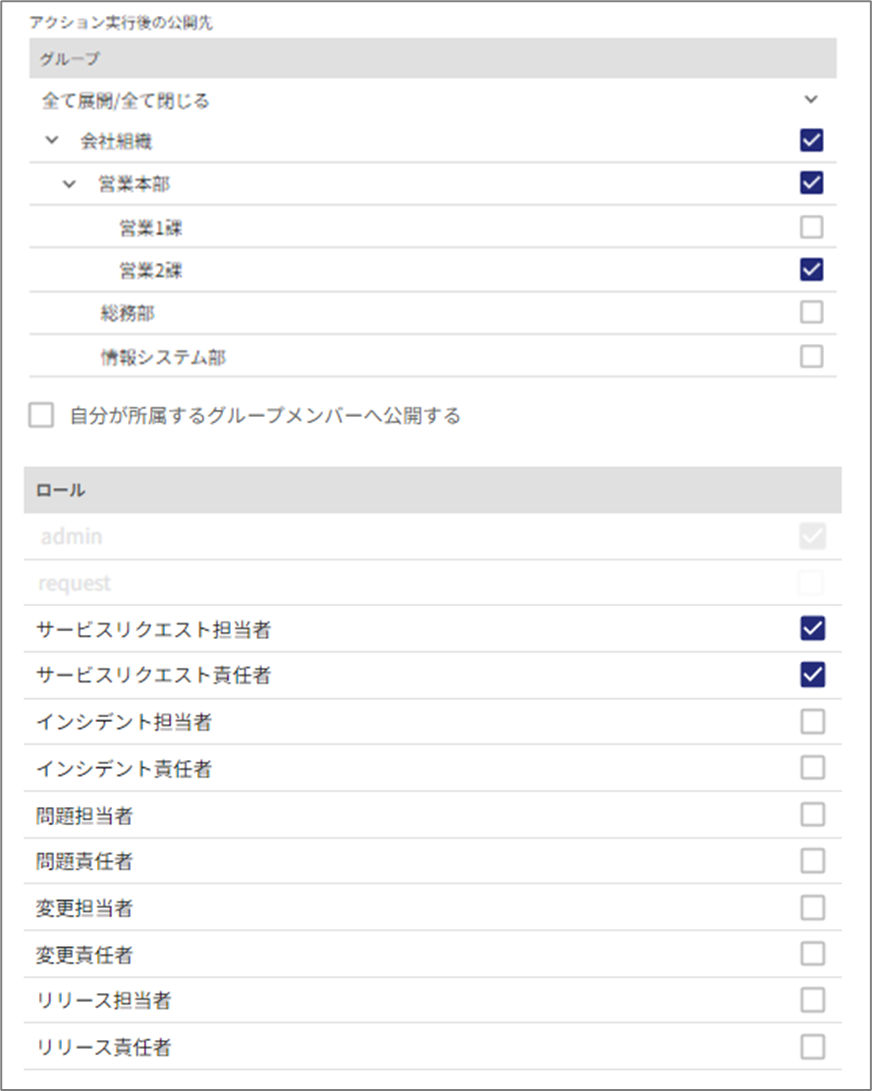Uncheck サービスリクエスト担当者 role

[x=812, y=629]
